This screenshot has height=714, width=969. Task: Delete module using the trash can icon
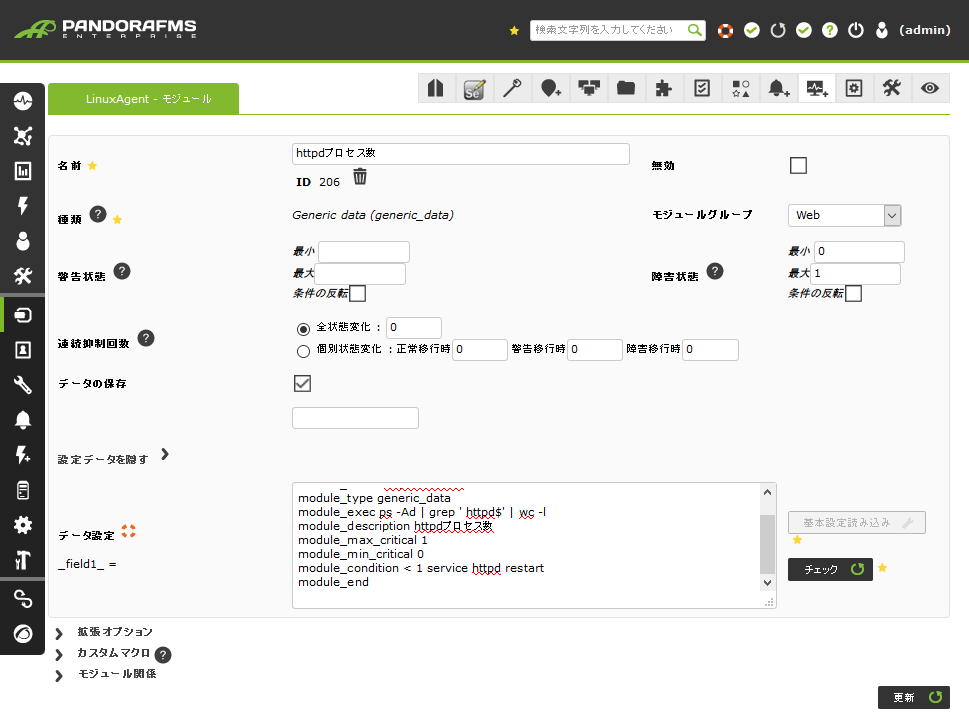[x=360, y=177]
